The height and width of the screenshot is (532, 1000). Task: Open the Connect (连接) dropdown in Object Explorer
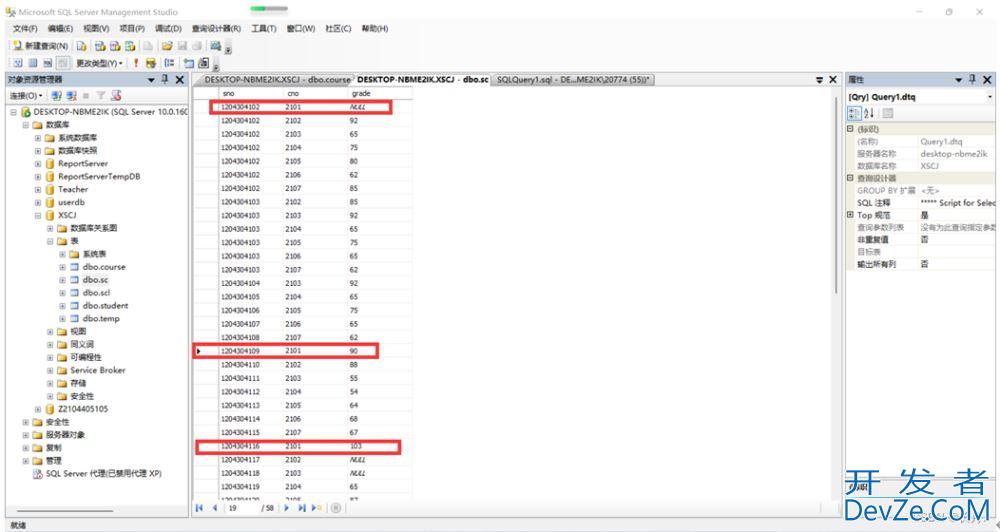(26, 96)
